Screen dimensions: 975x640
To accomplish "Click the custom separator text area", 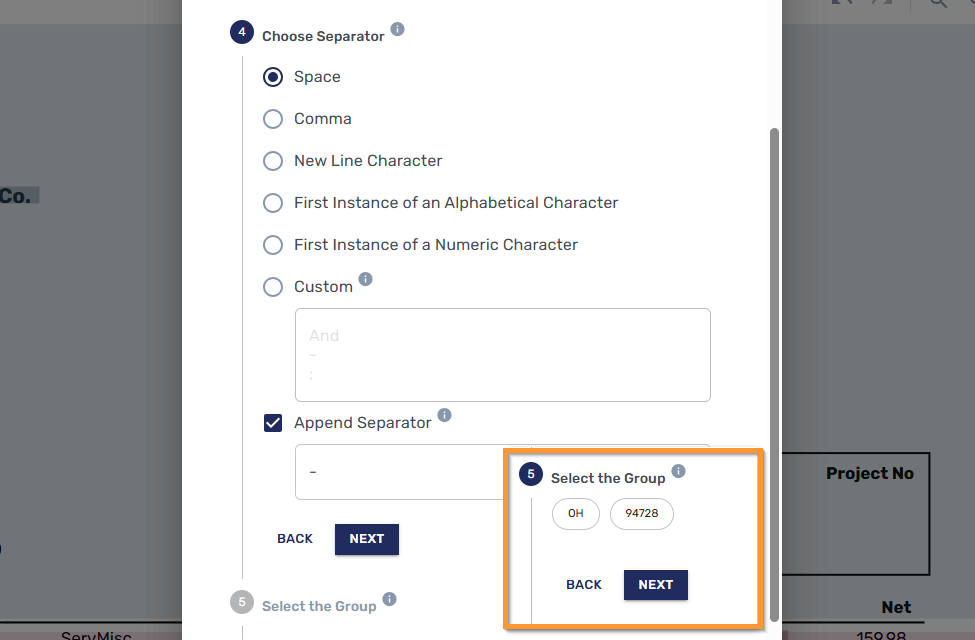I will click(x=502, y=355).
